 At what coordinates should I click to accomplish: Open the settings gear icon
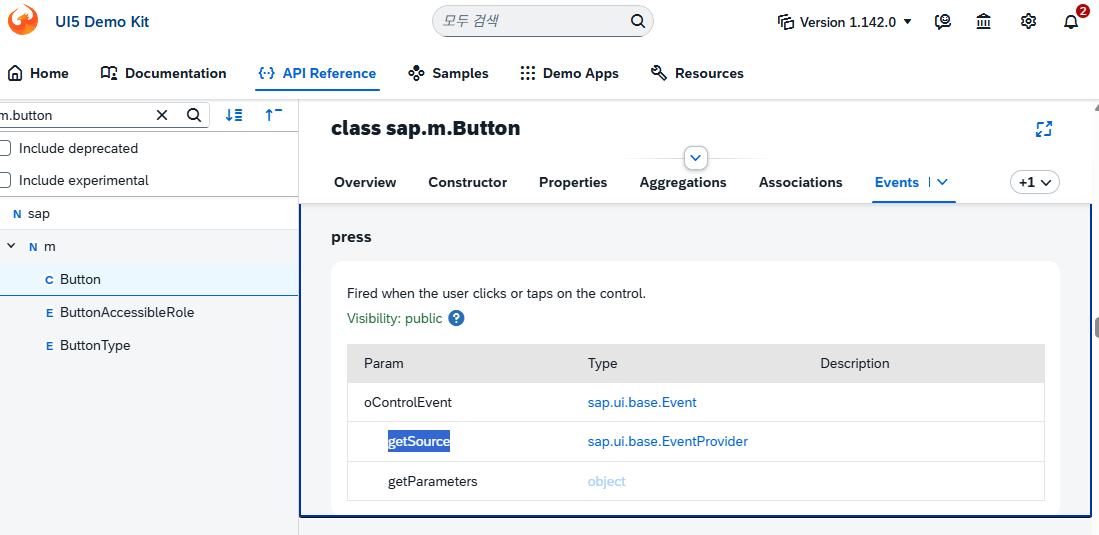(x=1028, y=22)
